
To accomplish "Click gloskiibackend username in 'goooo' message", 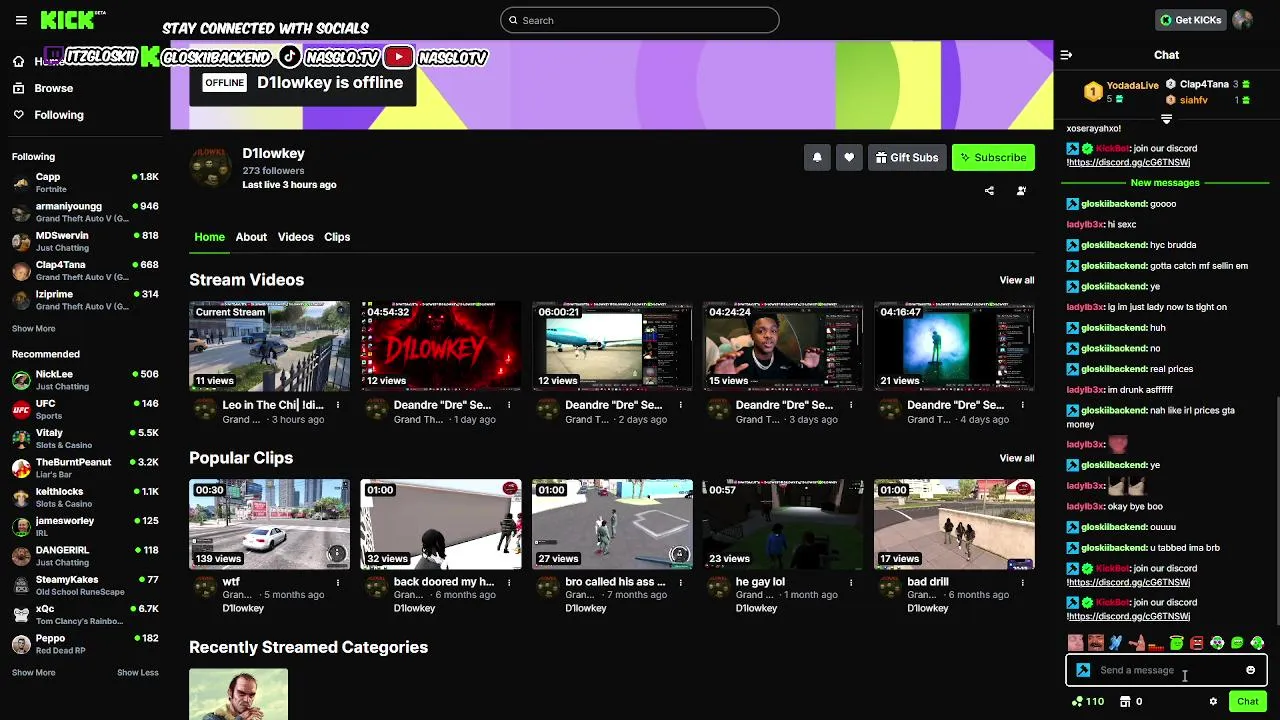I will tap(1113, 204).
